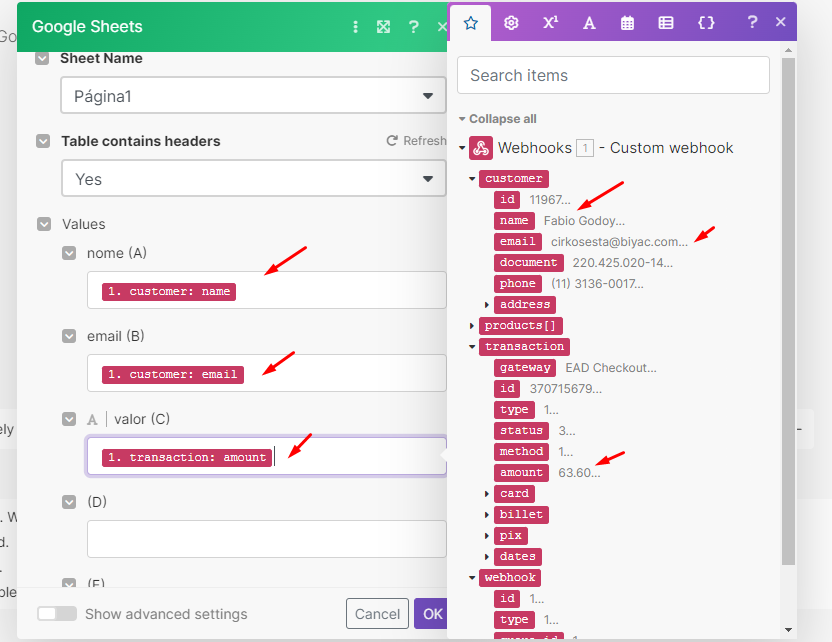Select the customer name variable
This screenshot has height=642, width=832.
click(514, 221)
